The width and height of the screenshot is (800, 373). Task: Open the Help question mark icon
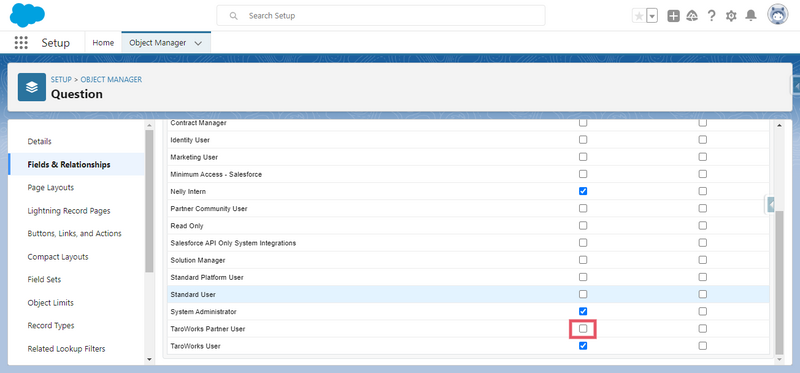(x=711, y=16)
